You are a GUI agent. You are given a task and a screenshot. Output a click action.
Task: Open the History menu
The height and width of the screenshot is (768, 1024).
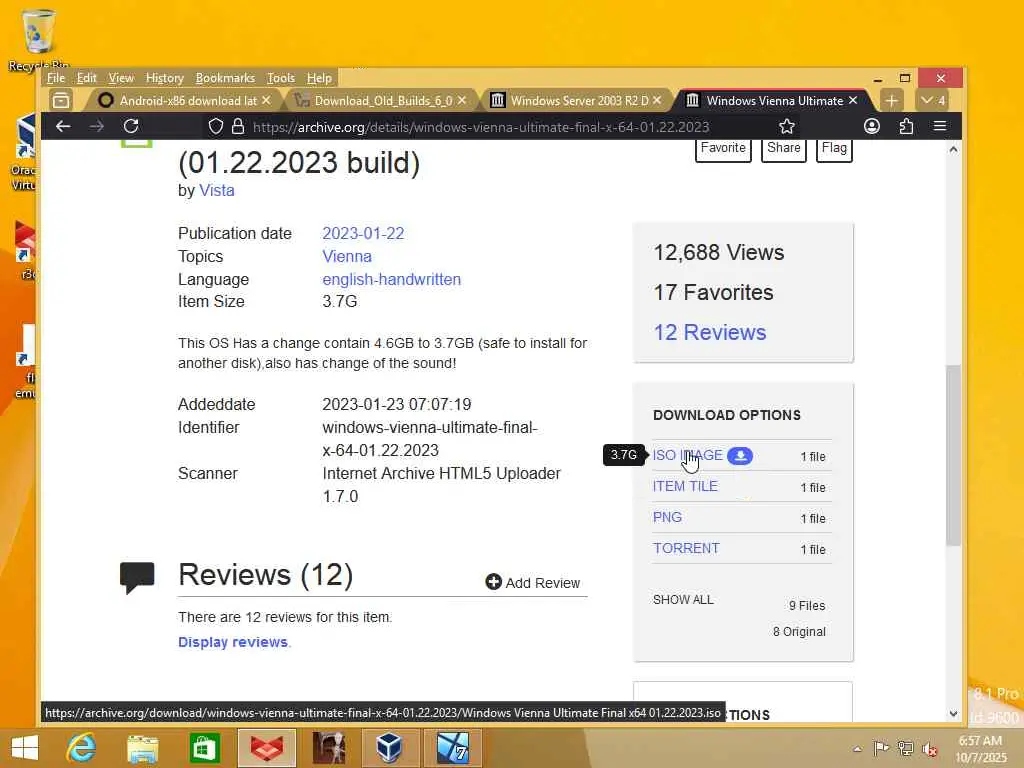[x=165, y=78]
